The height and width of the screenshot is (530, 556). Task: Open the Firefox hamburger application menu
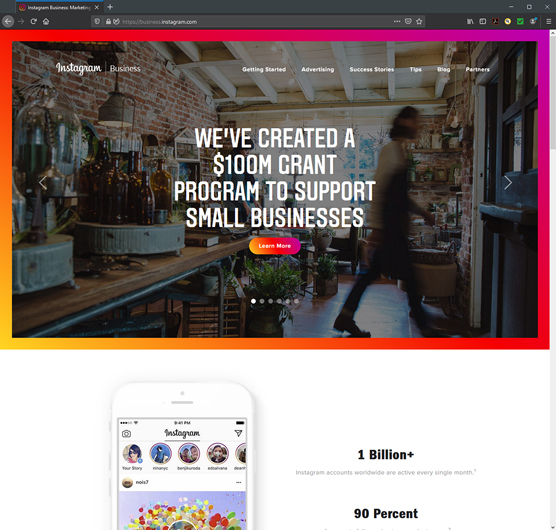(x=549, y=22)
